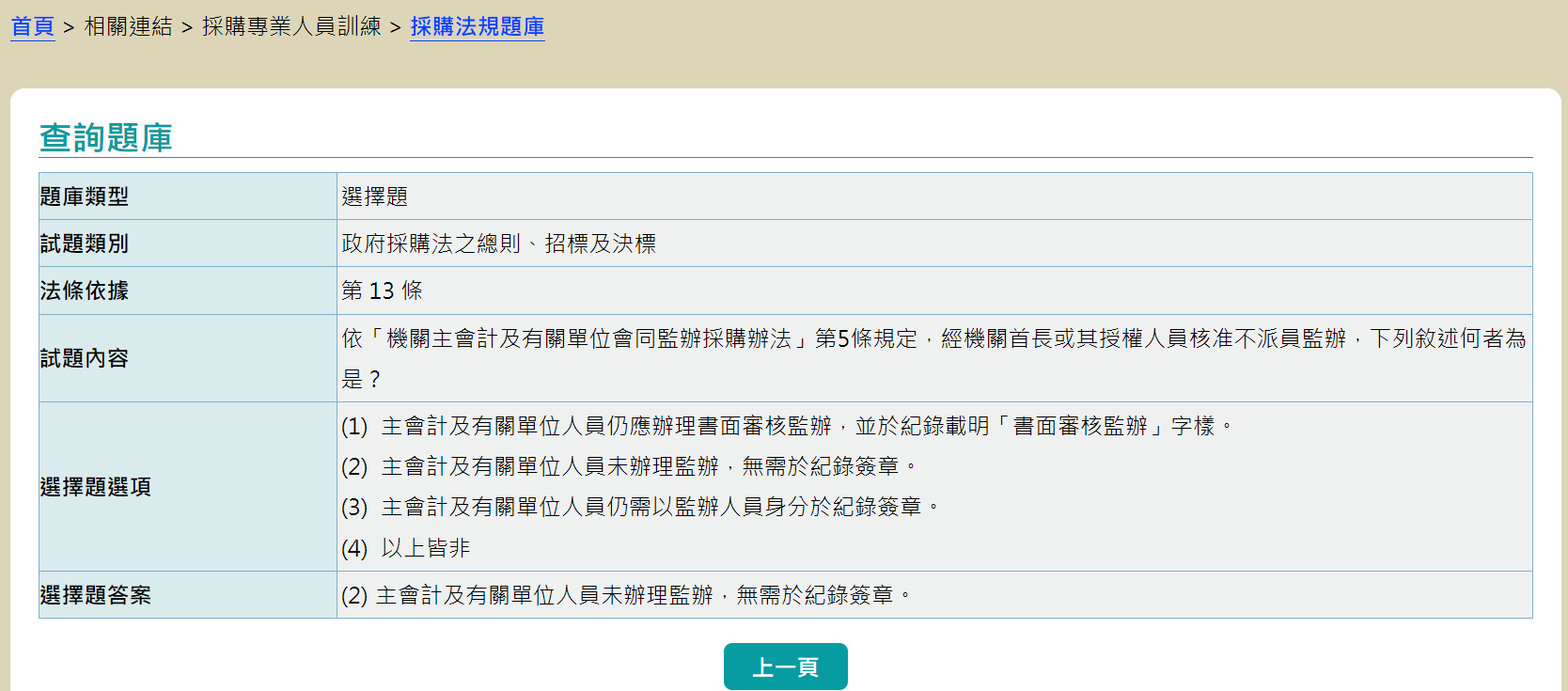
Task: Click option (4) 以上皆非
Action: pos(405,548)
